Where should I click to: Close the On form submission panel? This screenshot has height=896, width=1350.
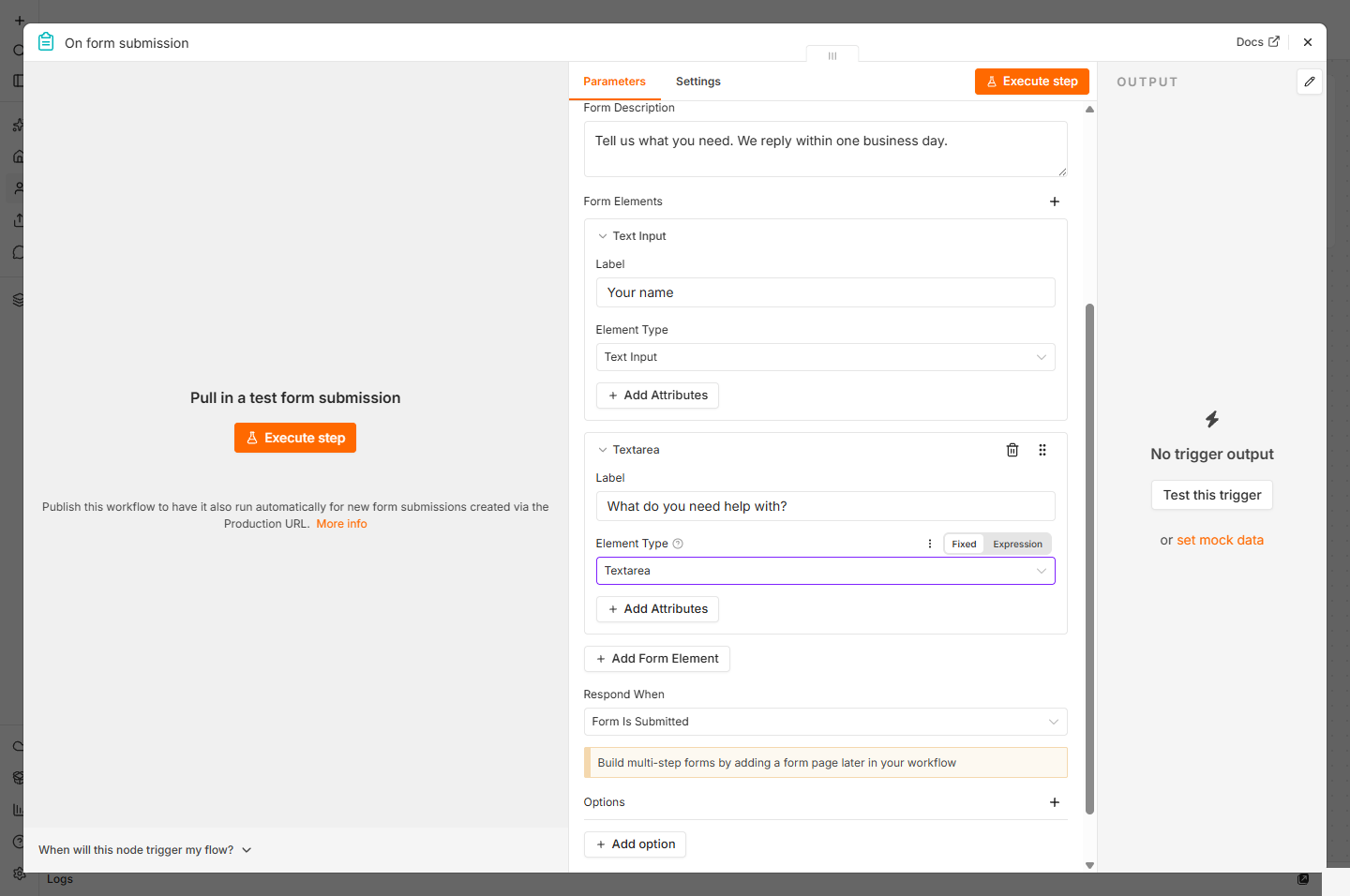(x=1308, y=42)
